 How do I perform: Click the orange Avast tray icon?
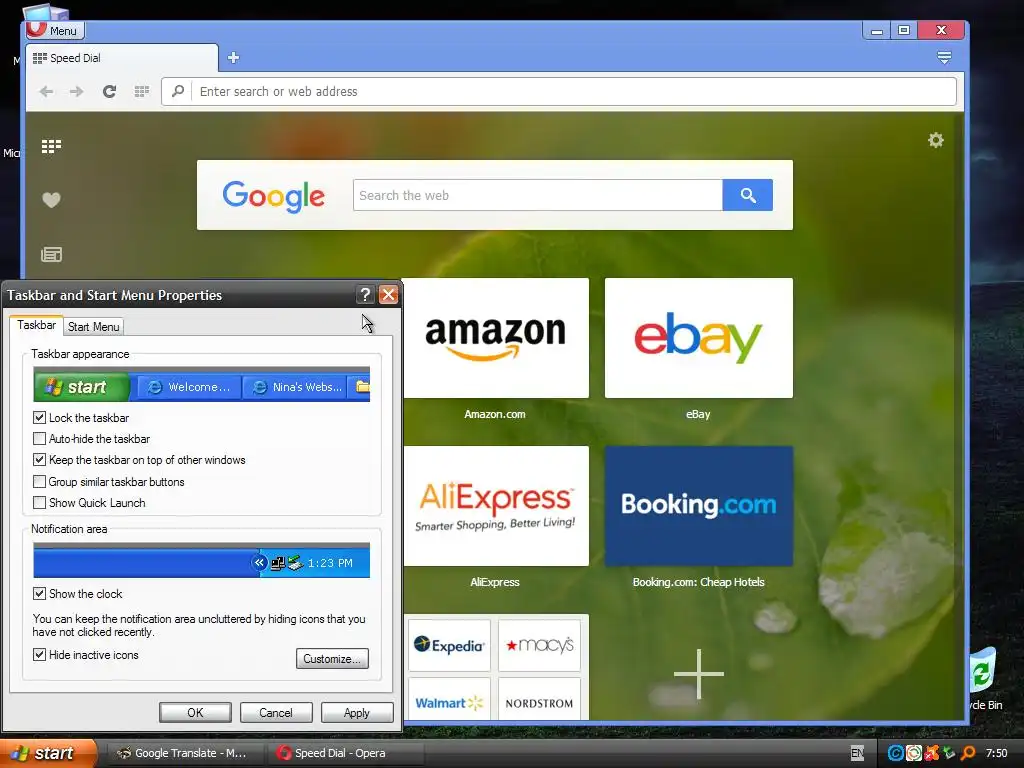tap(932, 753)
